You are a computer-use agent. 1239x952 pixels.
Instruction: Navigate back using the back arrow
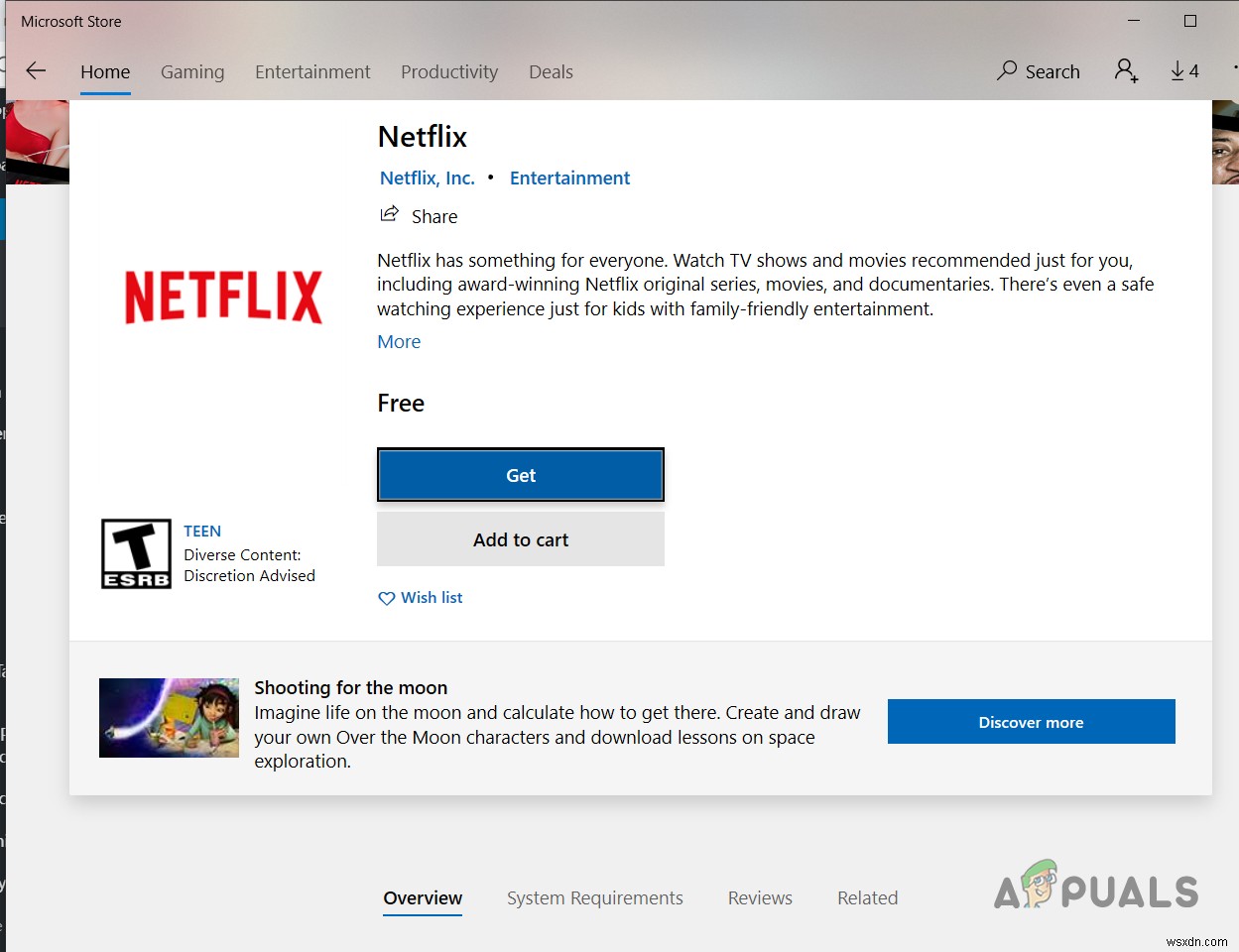click(36, 70)
